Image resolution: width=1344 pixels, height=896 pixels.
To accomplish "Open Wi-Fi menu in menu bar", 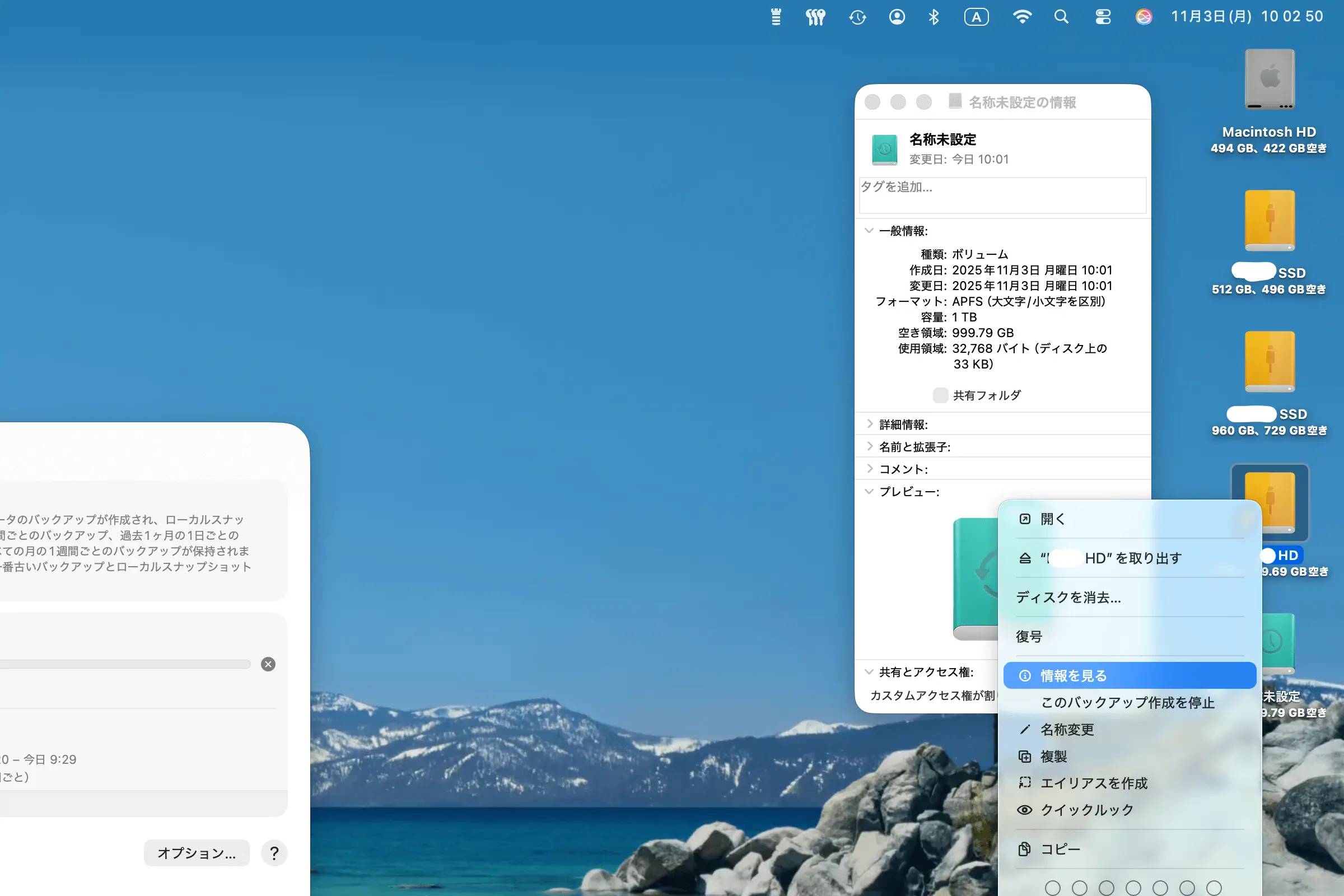I will (1021, 17).
